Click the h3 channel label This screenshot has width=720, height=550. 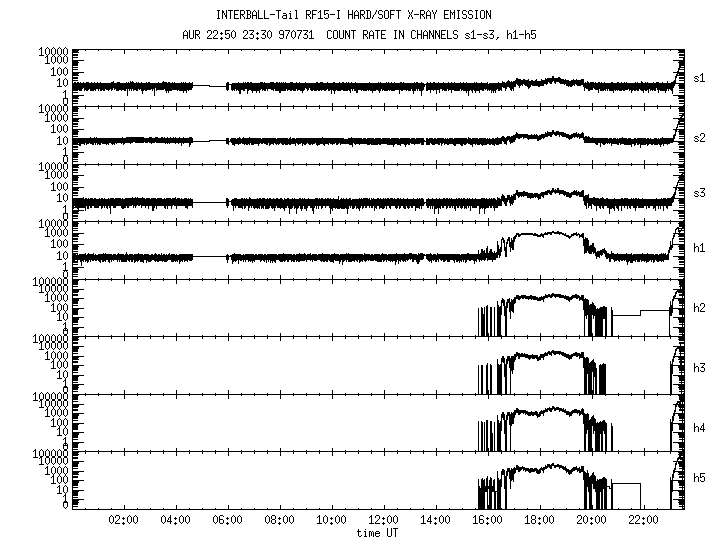pyautogui.click(x=700, y=369)
